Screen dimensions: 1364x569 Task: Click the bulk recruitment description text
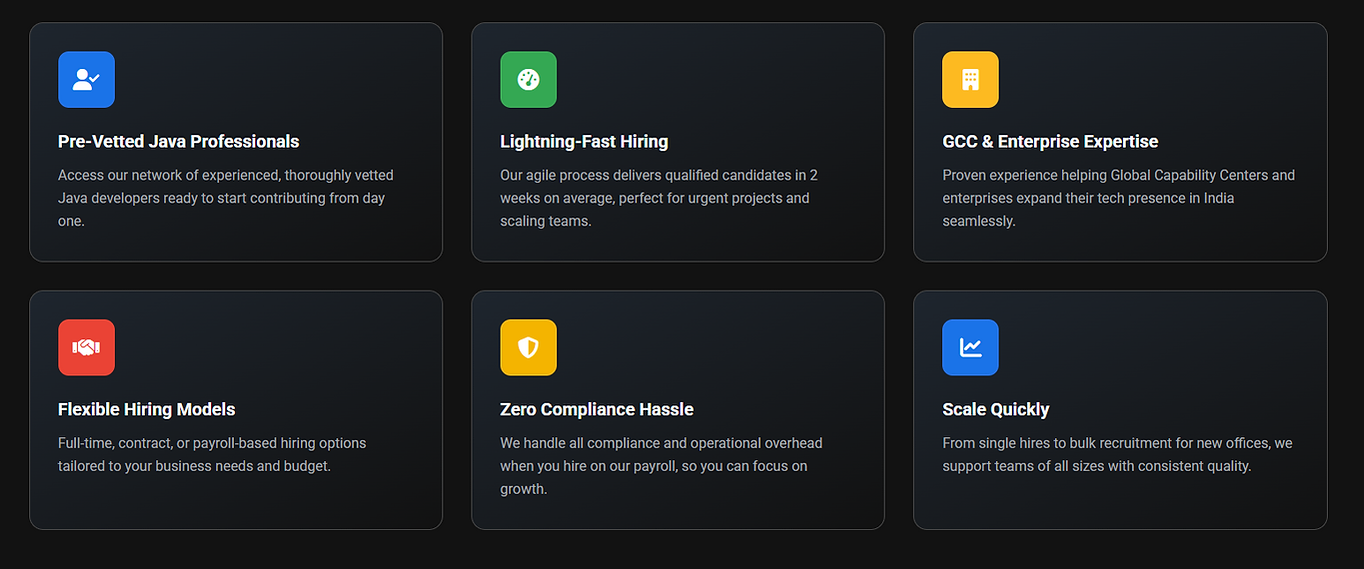pyautogui.click(x=1117, y=454)
